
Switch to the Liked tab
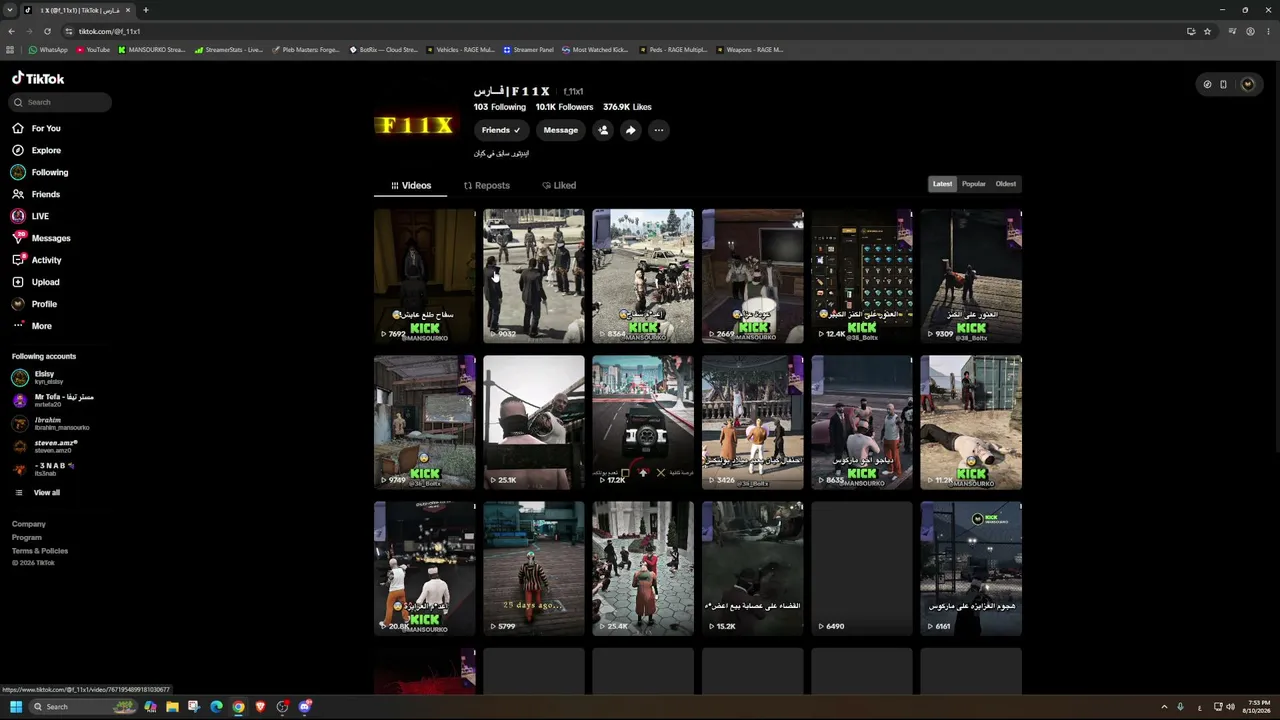[559, 185]
